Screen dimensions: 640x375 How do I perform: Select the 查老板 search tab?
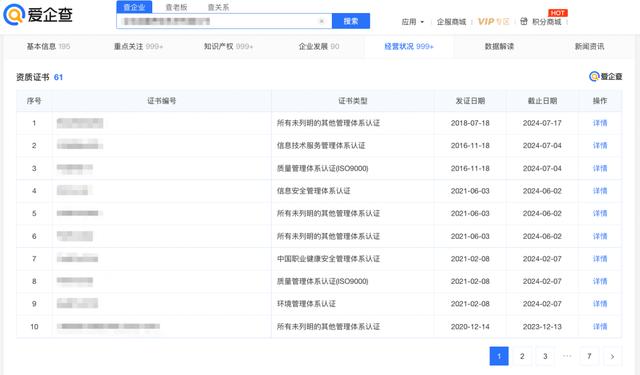pyautogui.click(x=176, y=7)
